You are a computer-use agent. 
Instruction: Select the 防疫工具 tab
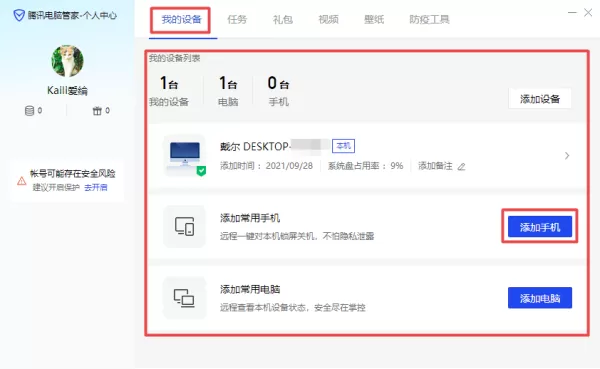point(429,20)
